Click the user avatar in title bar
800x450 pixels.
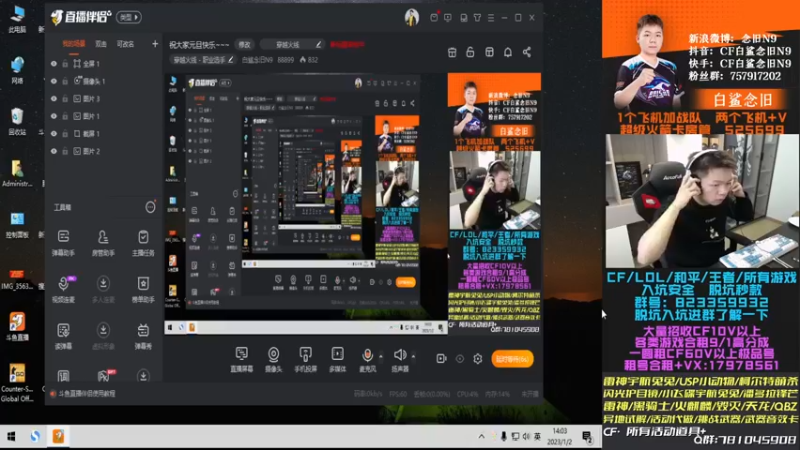pos(412,17)
